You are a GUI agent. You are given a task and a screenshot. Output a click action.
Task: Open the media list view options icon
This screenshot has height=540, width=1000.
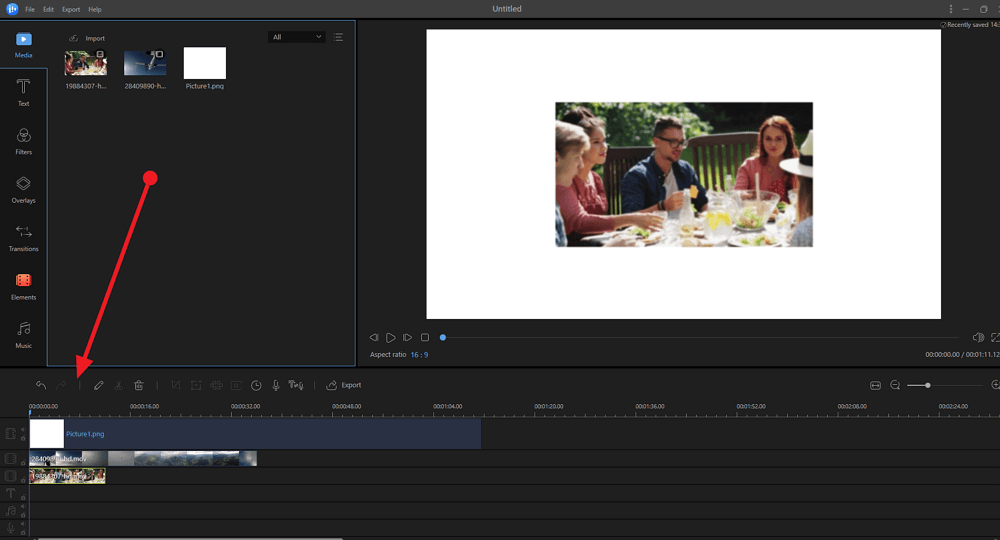(338, 37)
